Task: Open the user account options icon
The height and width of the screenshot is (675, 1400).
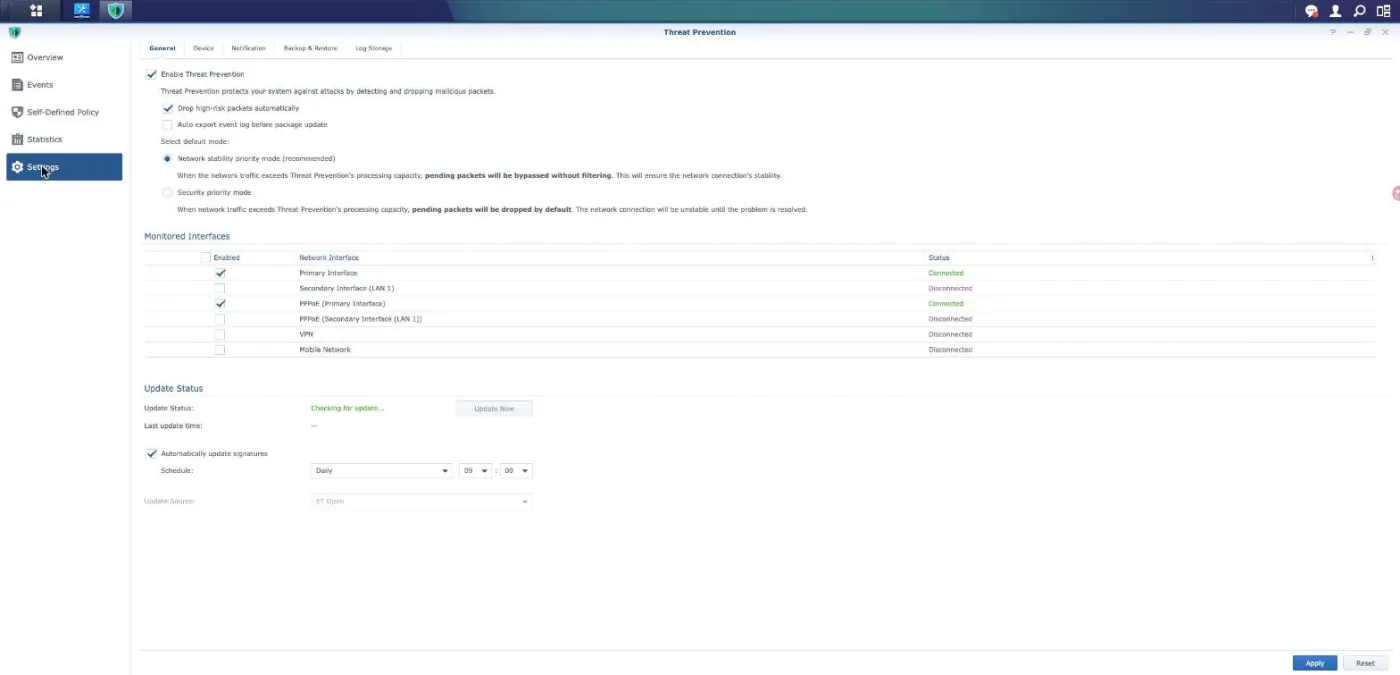Action: (x=1335, y=11)
